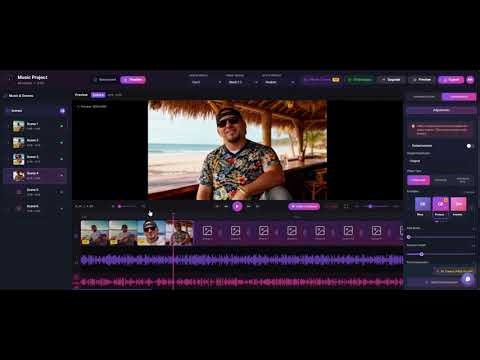Click the skip-to-start icon left of play

(x=217, y=206)
